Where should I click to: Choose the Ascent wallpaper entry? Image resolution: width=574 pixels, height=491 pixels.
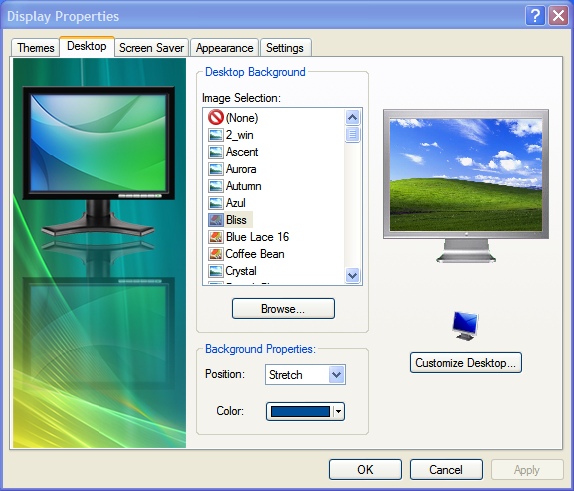pos(242,152)
